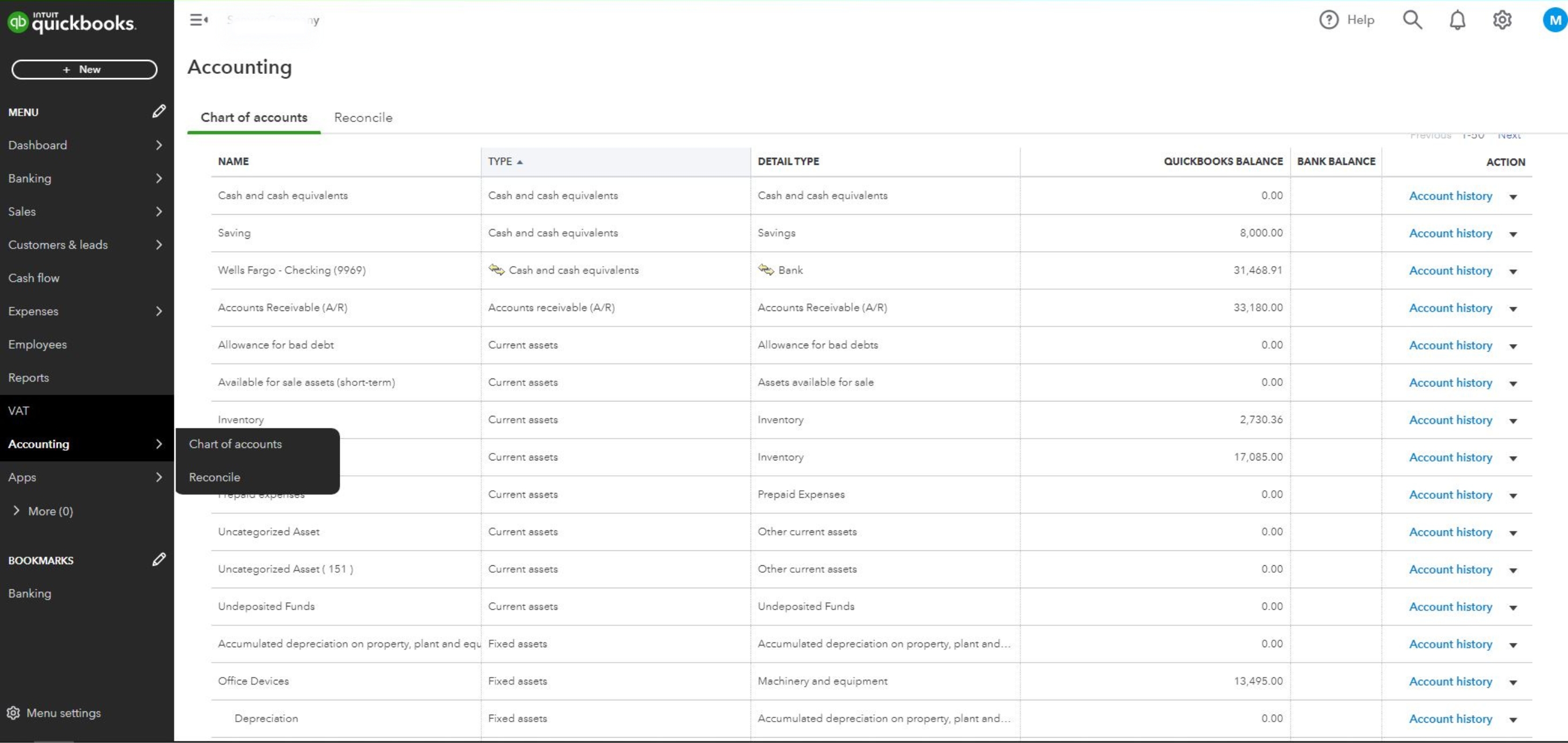Select Chart of accounts in the flyout menu
Image resolution: width=1568 pixels, height=743 pixels.
[235, 444]
